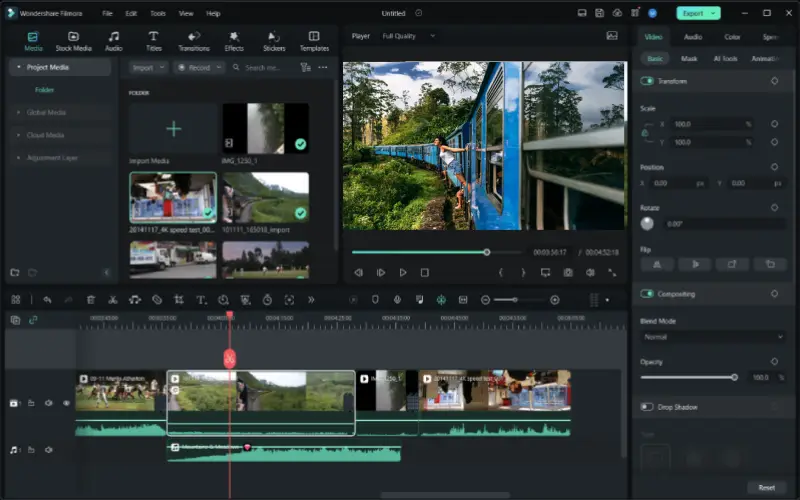Viewport: 800px width, 500px height.
Task: Enable the Drop Shadow switch
Action: pos(647,407)
